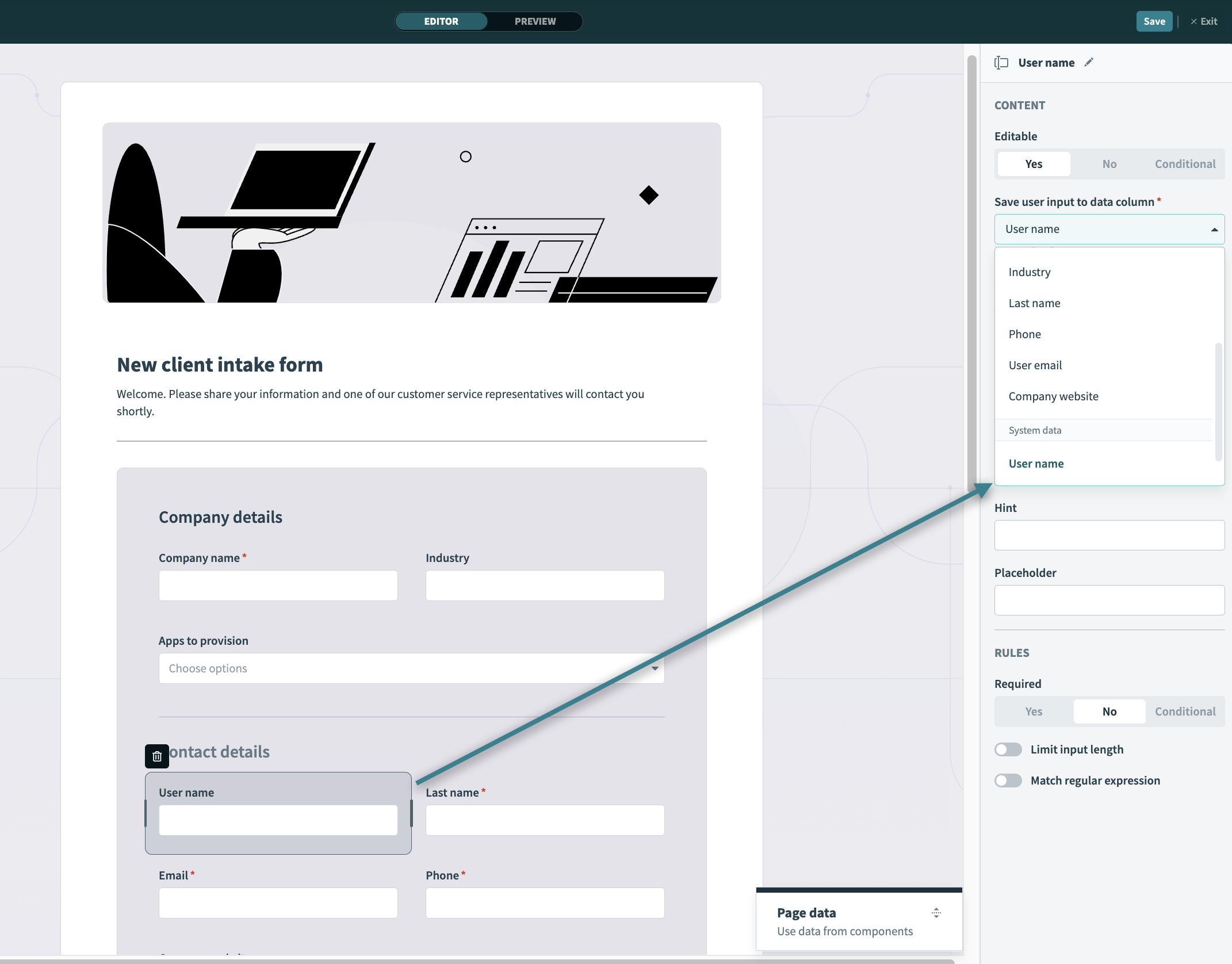Click the edit pencil icon next to User name

pyautogui.click(x=1089, y=62)
